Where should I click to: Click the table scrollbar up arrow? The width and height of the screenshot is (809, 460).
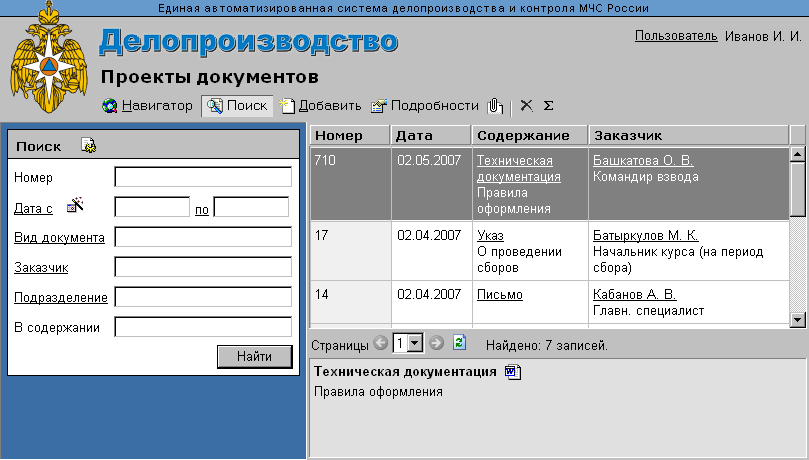pyautogui.click(x=798, y=154)
